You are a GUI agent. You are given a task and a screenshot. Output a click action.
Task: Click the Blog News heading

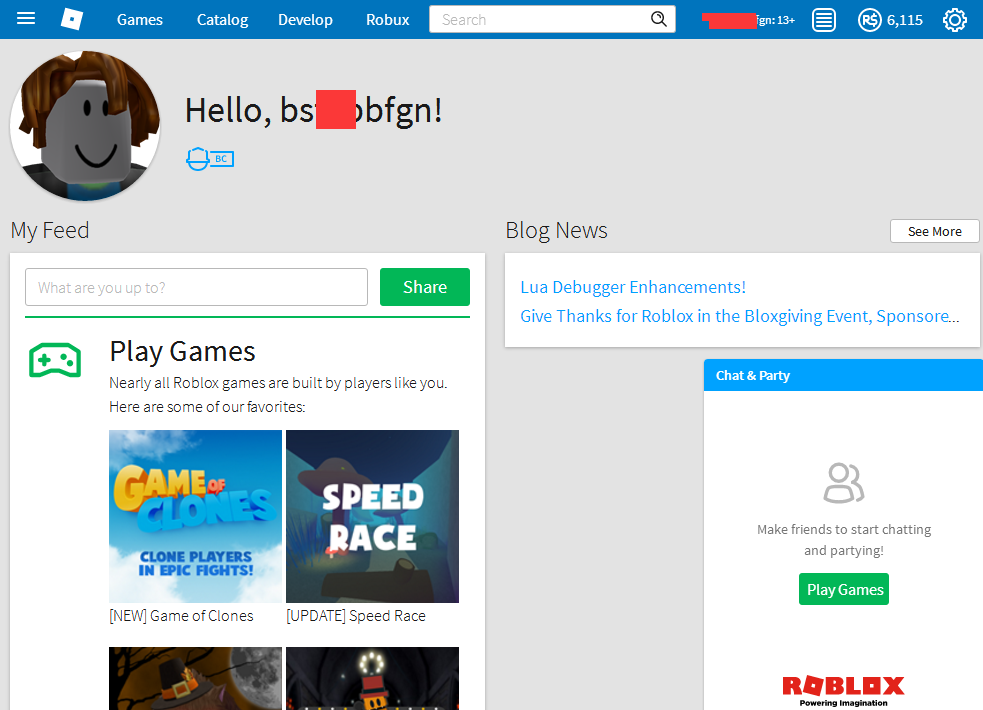click(556, 230)
